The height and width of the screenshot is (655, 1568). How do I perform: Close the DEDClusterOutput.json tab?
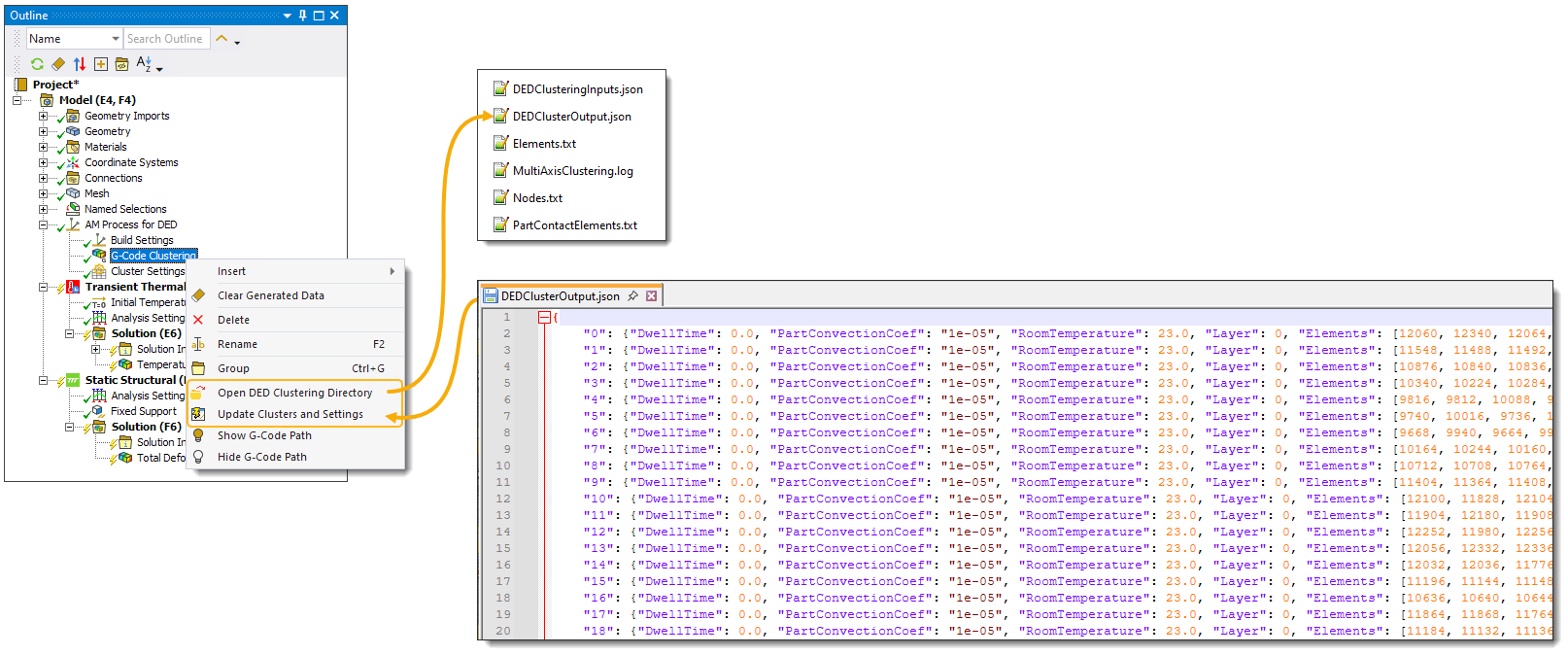(x=652, y=296)
